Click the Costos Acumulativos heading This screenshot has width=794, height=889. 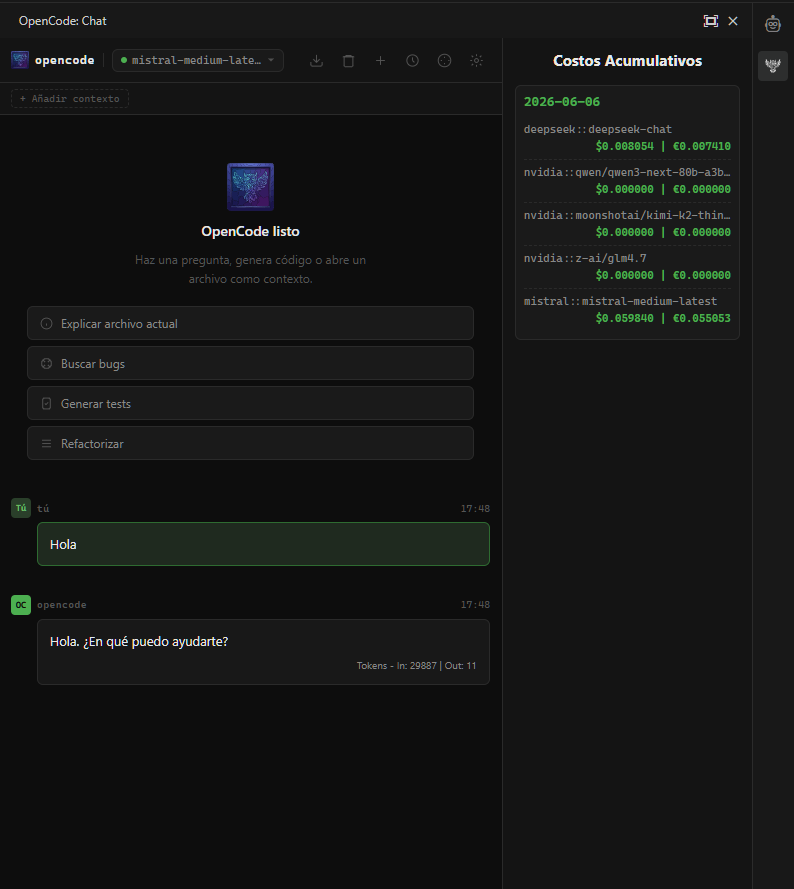click(627, 61)
